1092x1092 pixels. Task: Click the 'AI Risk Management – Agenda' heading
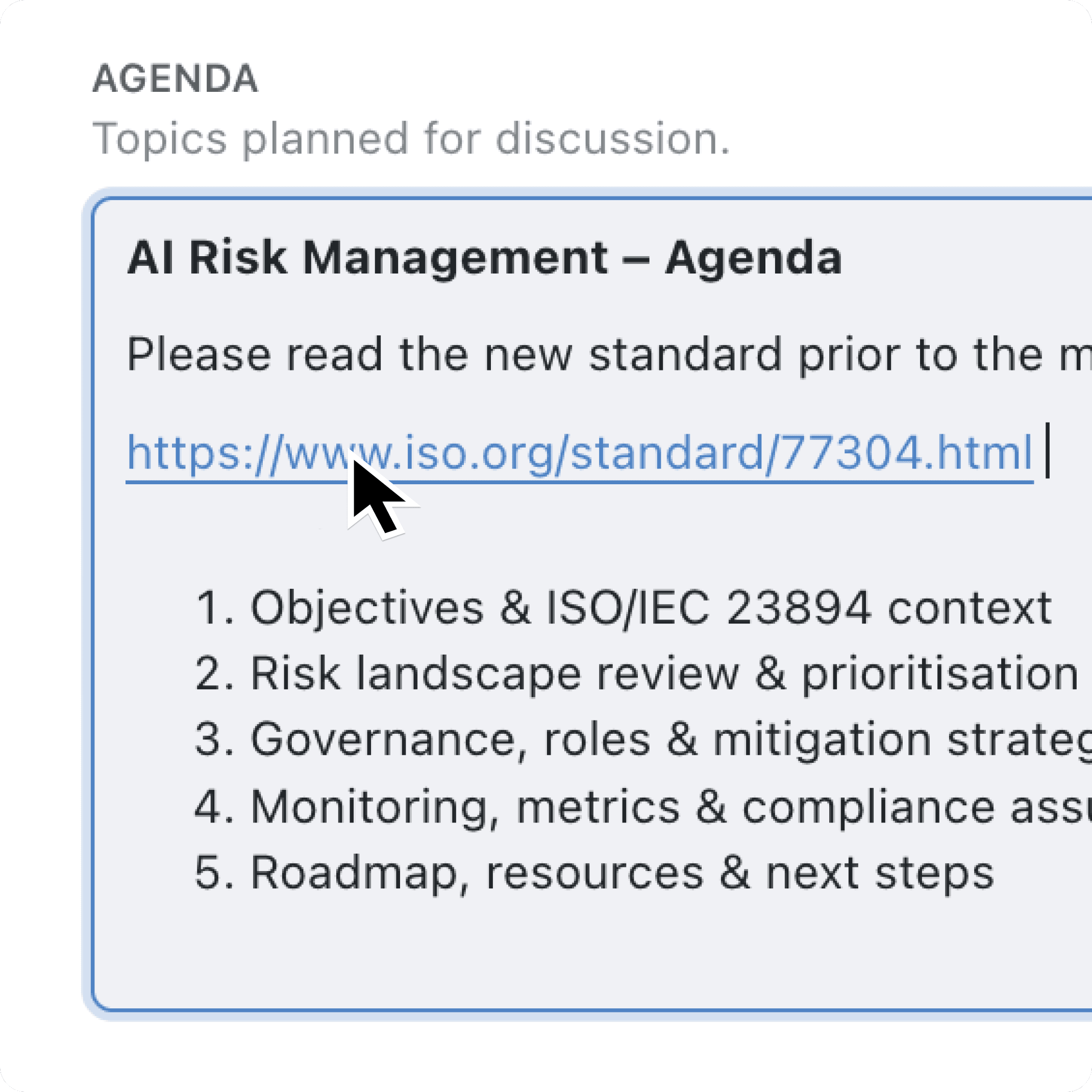coord(484,258)
